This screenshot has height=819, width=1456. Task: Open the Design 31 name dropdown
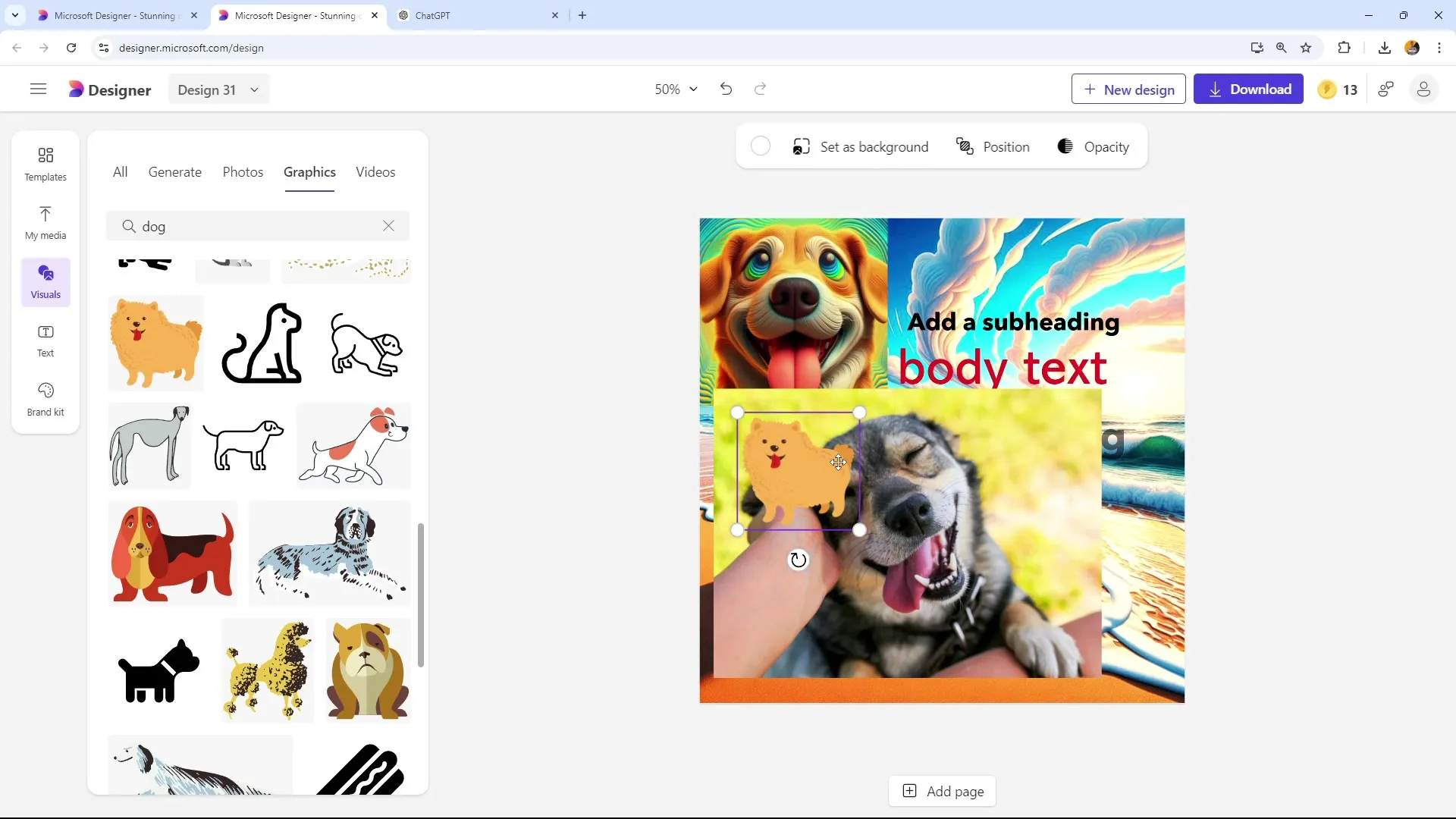coord(218,89)
